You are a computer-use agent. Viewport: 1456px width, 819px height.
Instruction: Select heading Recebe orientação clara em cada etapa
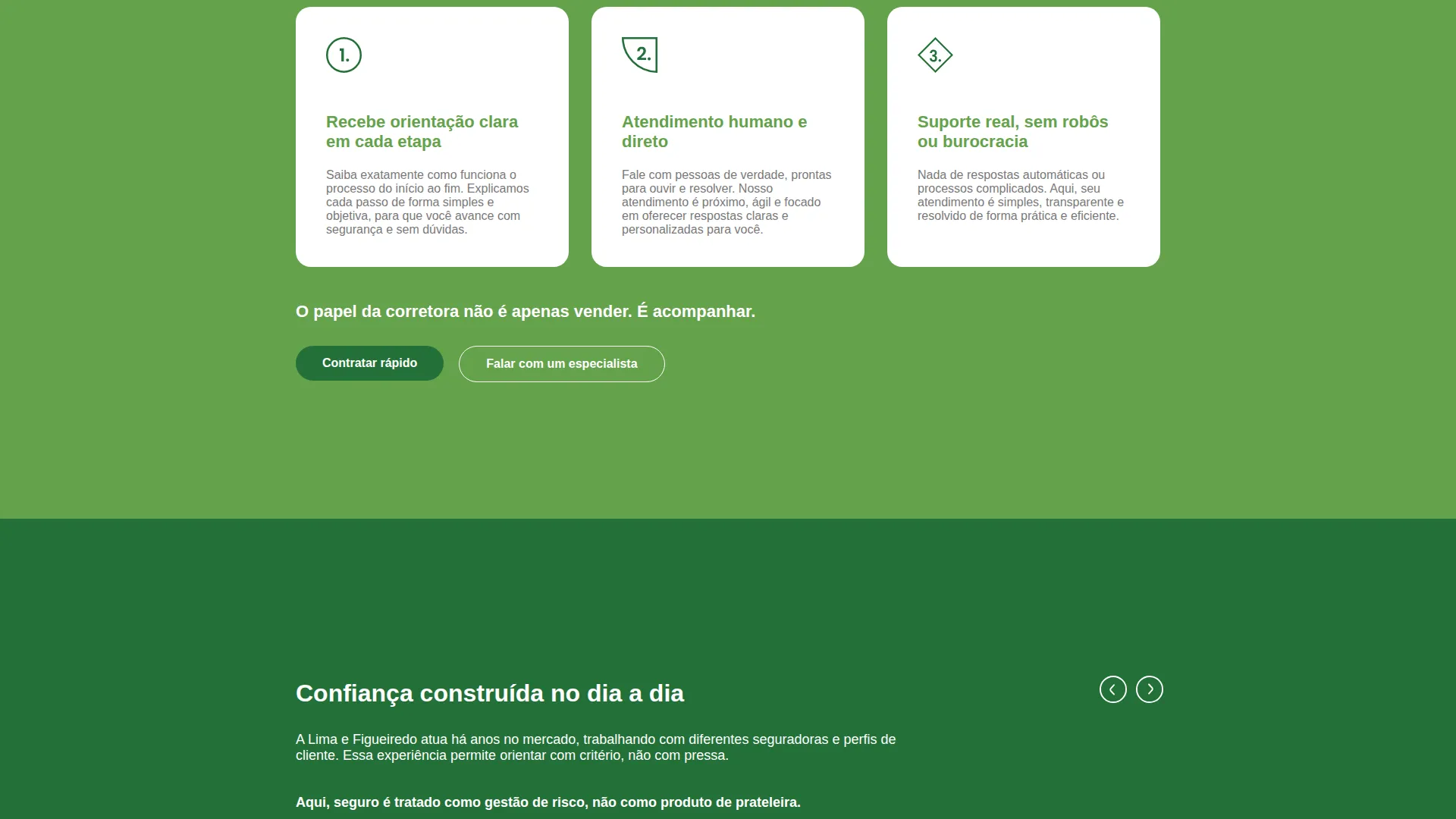pyautogui.click(x=422, y=132)
